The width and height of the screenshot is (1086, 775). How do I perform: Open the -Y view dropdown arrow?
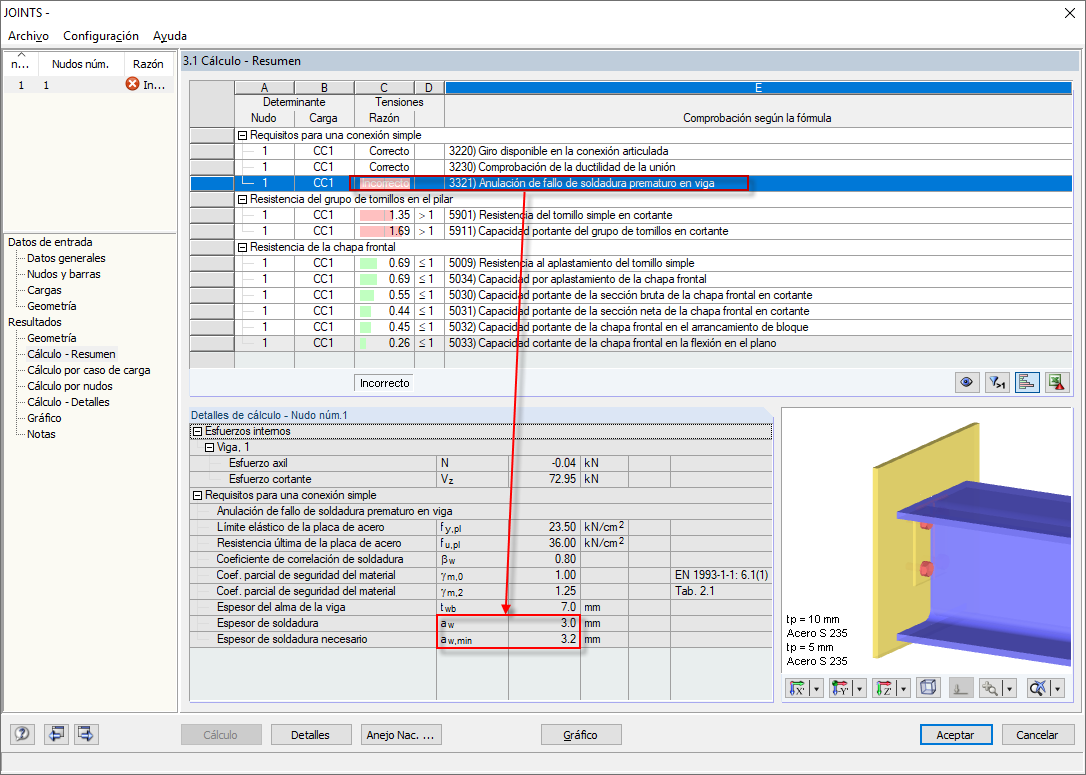[860, 688]
